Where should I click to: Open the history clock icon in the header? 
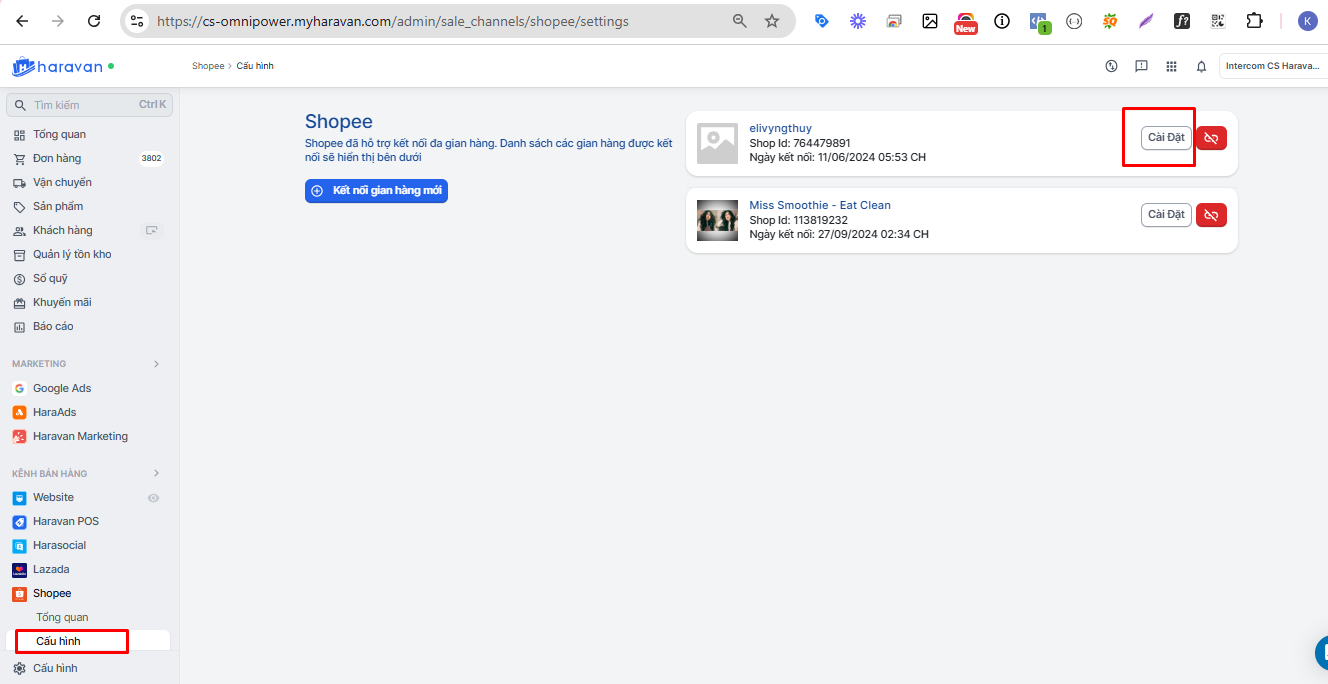pos(1111,66)
